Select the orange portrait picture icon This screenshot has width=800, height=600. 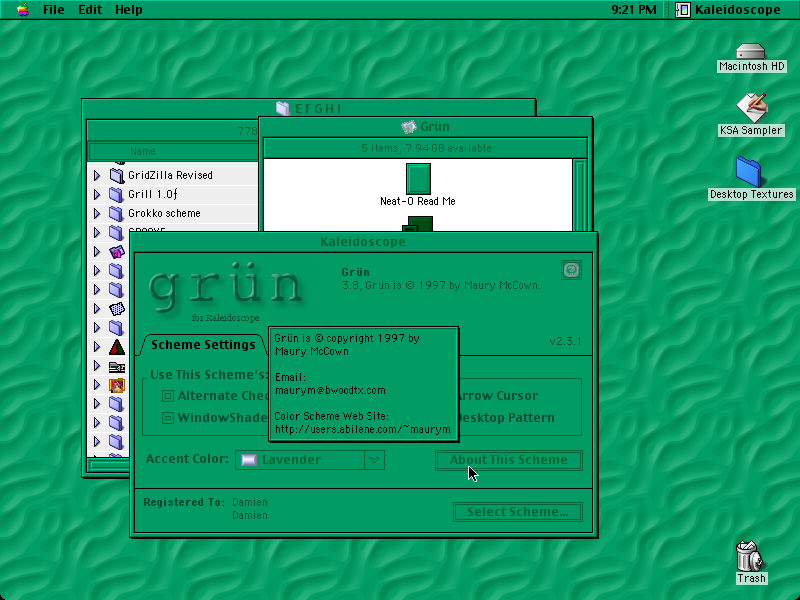tap(117, 385)
